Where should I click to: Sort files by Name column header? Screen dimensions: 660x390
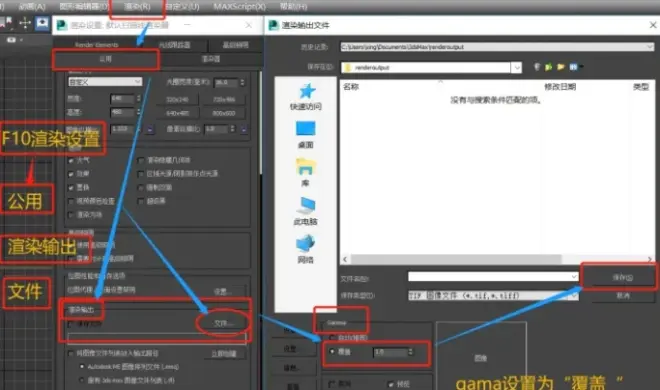[x=351, y=87]
